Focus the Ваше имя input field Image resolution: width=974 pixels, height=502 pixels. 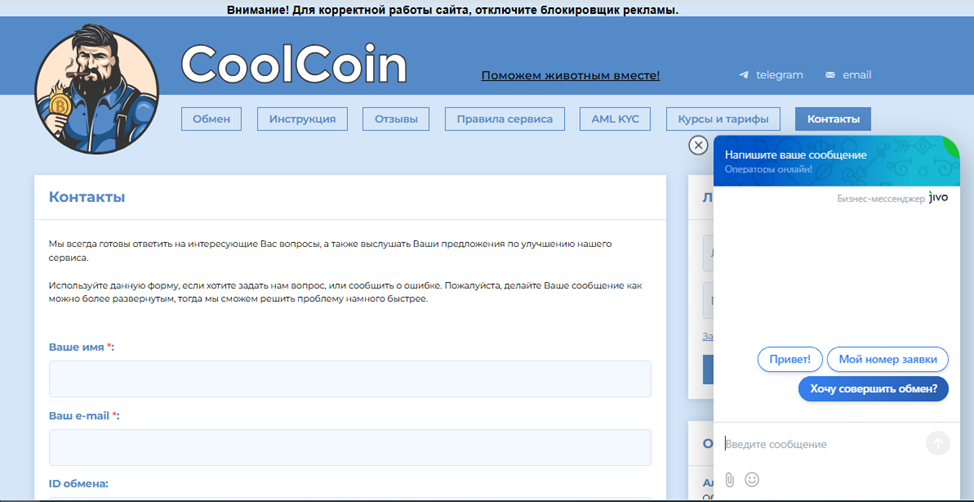tap(350, 379)
